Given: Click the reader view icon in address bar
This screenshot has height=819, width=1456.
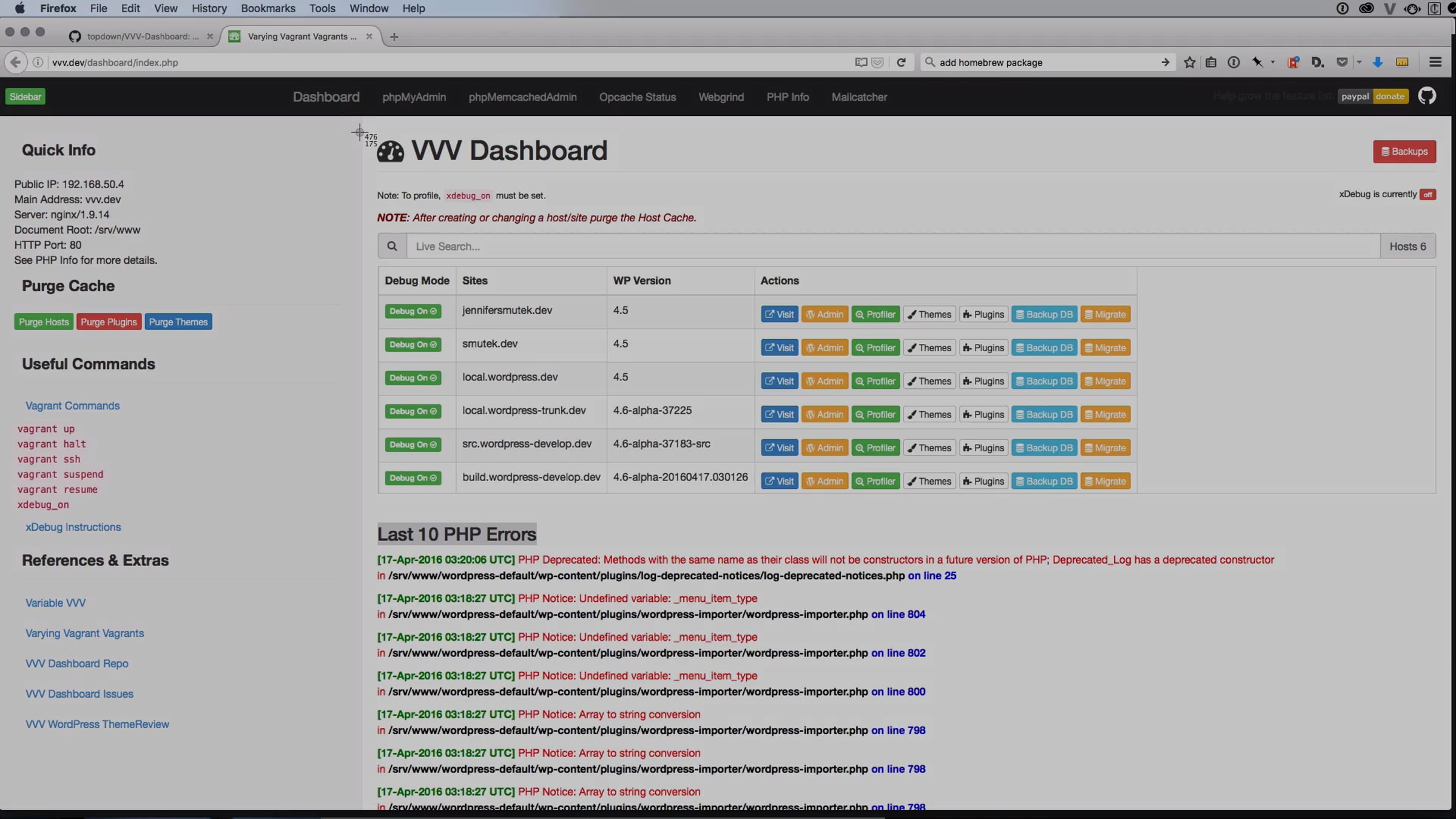Looking at the screenshot, I should coord(861,62).
